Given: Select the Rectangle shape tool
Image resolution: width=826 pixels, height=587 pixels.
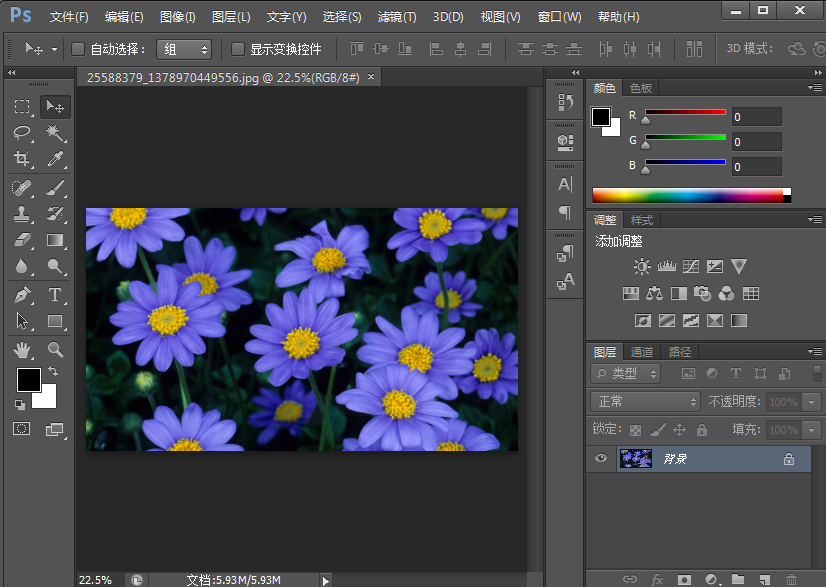Looking at the screenshot, I should tap(55, 321).
